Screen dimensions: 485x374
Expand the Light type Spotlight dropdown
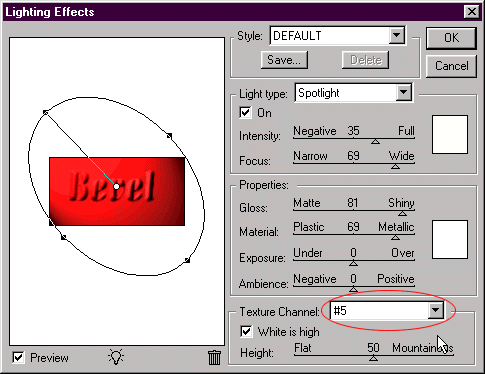[404, 92]
